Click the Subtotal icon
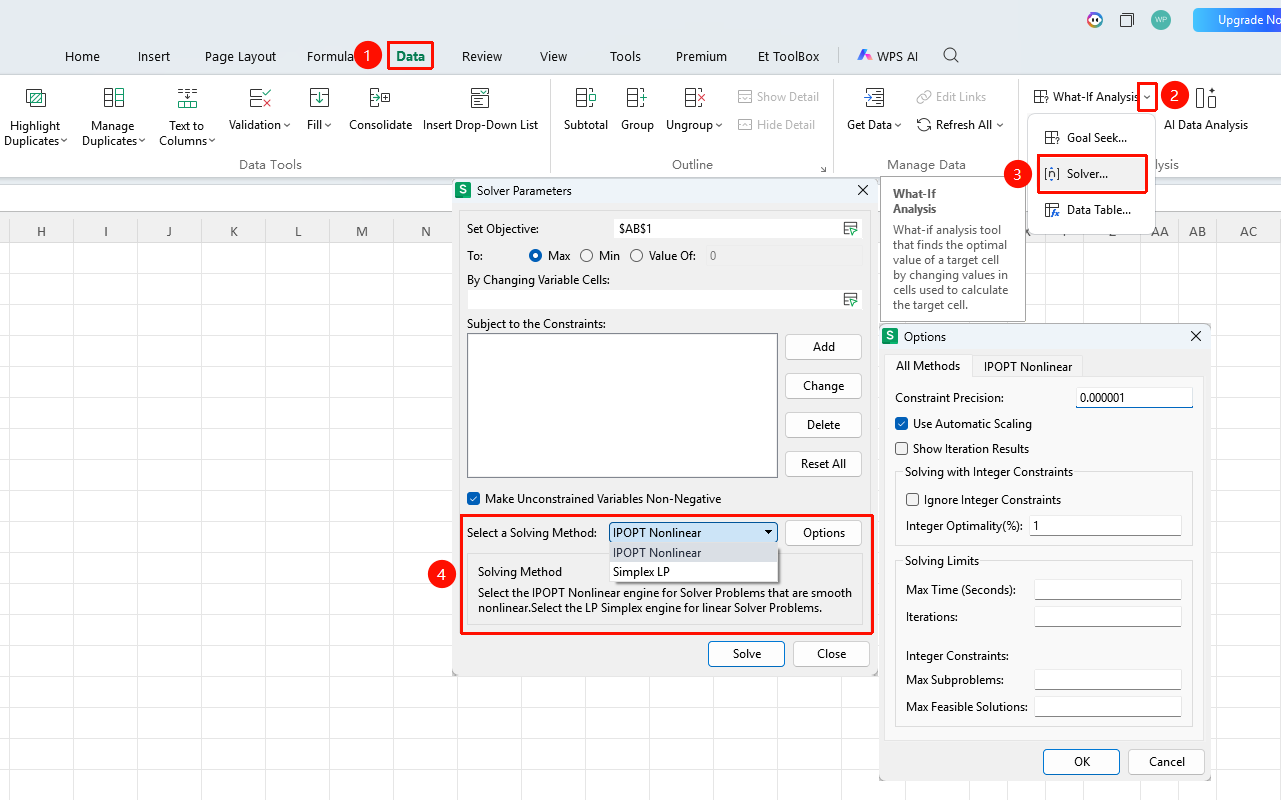Image resolution: width=1281 pixels, height=800 pixels. coord(586,97)
